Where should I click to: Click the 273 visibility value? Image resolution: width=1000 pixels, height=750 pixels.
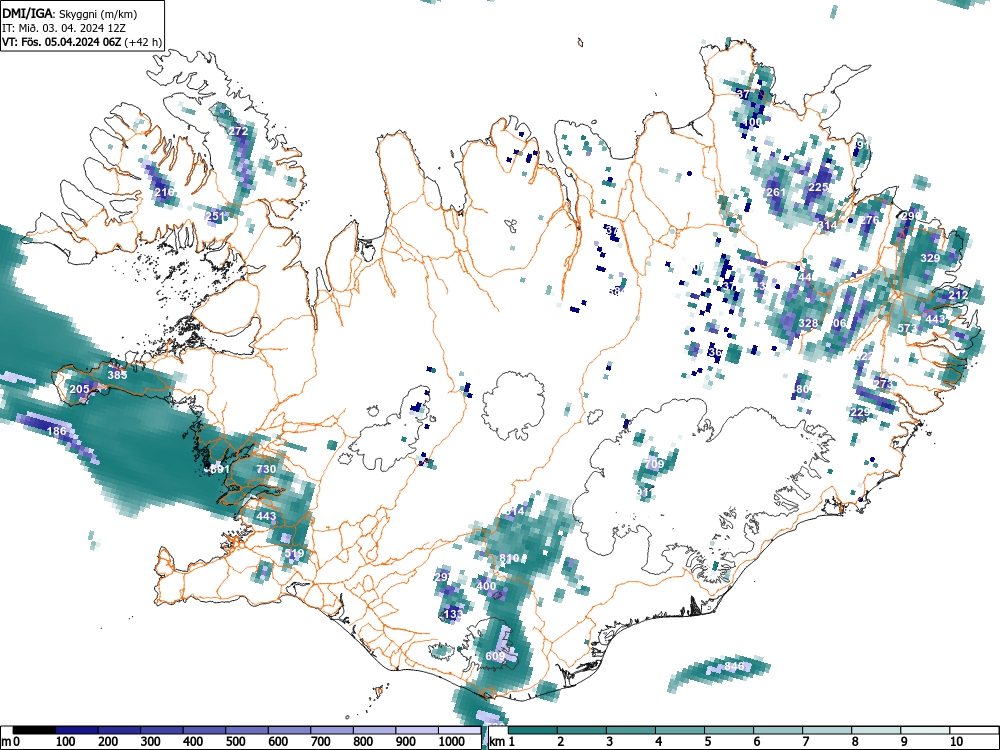[x=883, y=383]
